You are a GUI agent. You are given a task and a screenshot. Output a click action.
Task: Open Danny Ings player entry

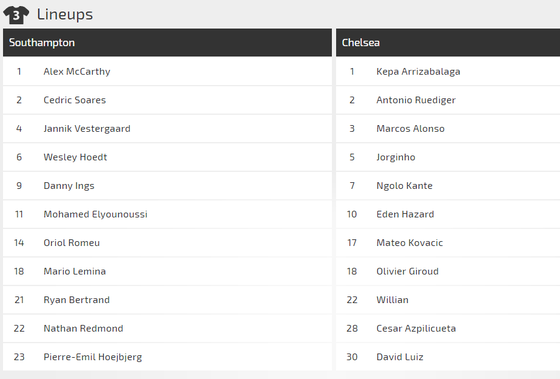point(69,186)
